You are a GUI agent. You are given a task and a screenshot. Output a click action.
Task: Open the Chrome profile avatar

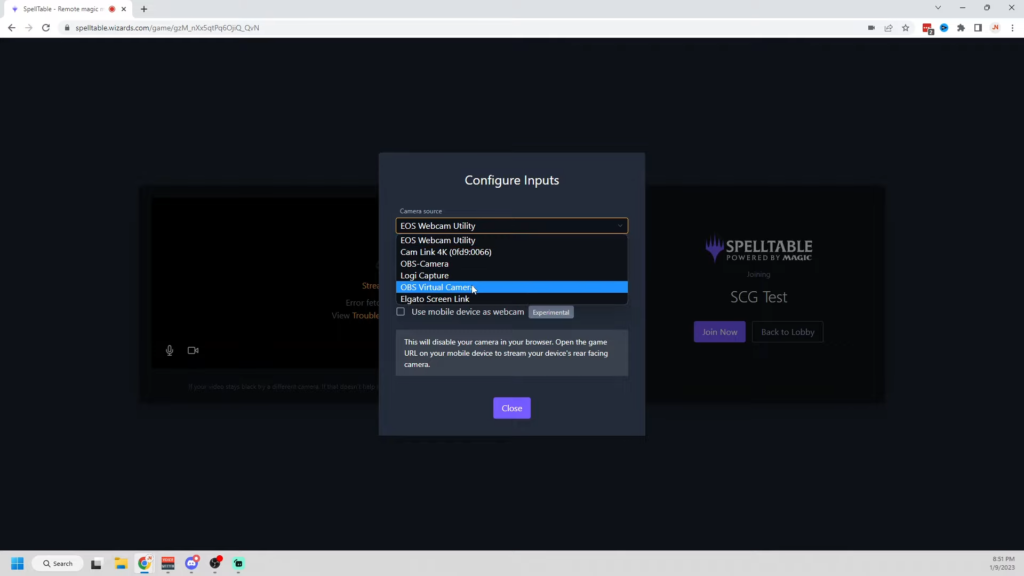[995, 28]
